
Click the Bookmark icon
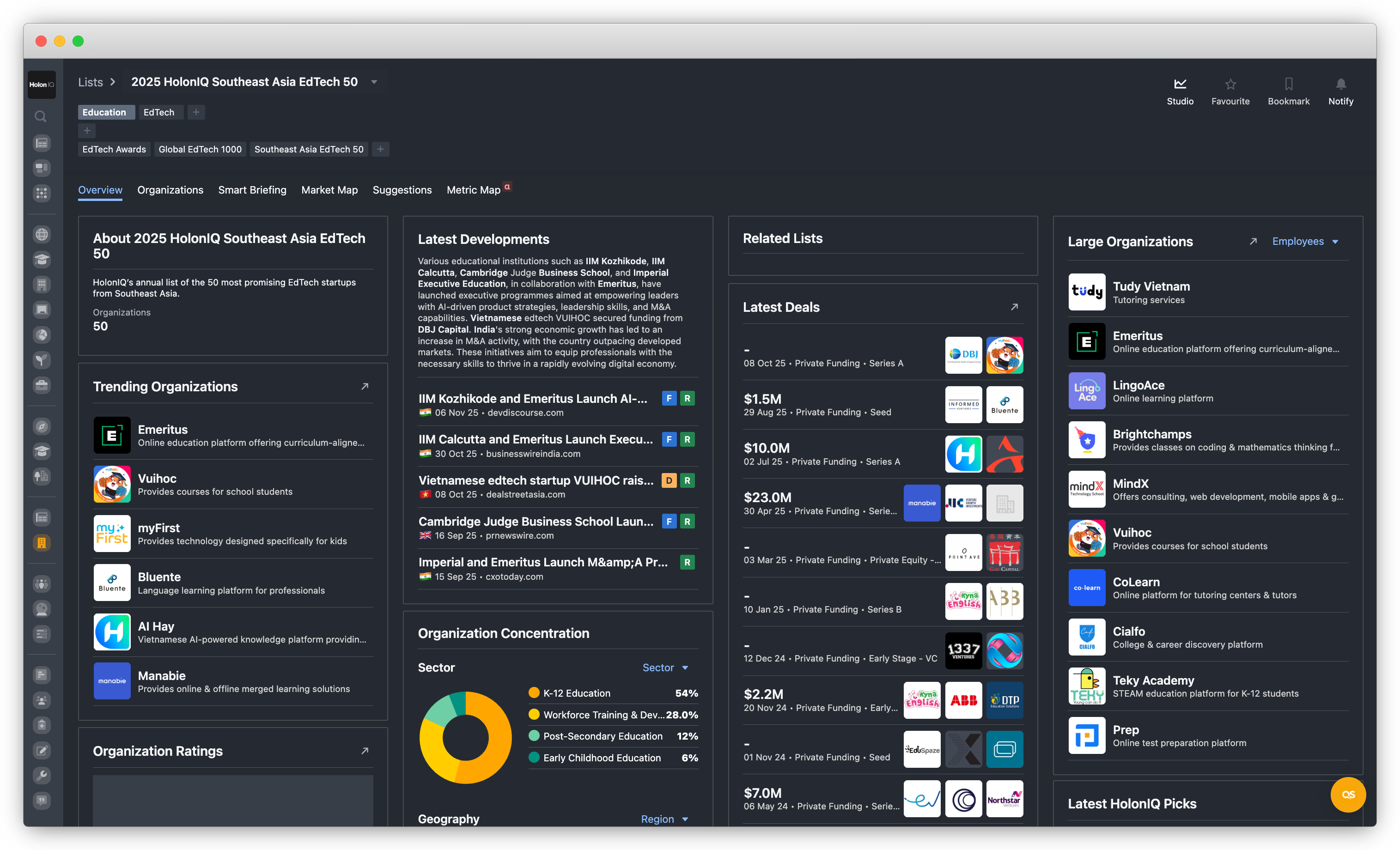1288,84
